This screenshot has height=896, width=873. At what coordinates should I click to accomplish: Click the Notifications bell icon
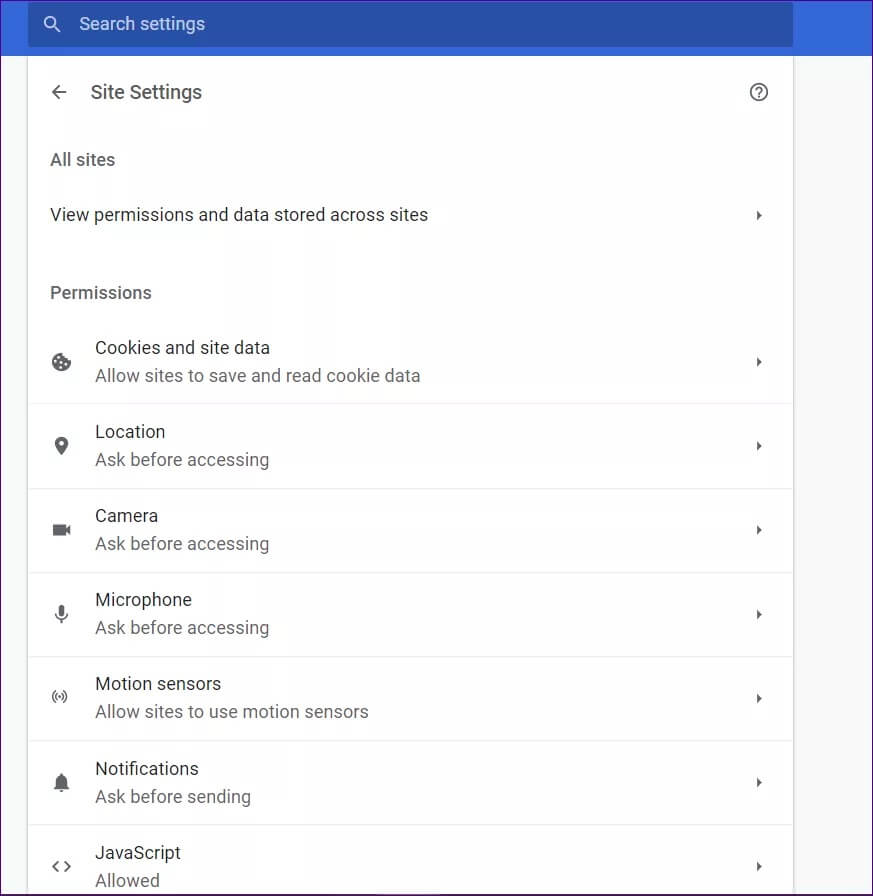pos(61,782)
